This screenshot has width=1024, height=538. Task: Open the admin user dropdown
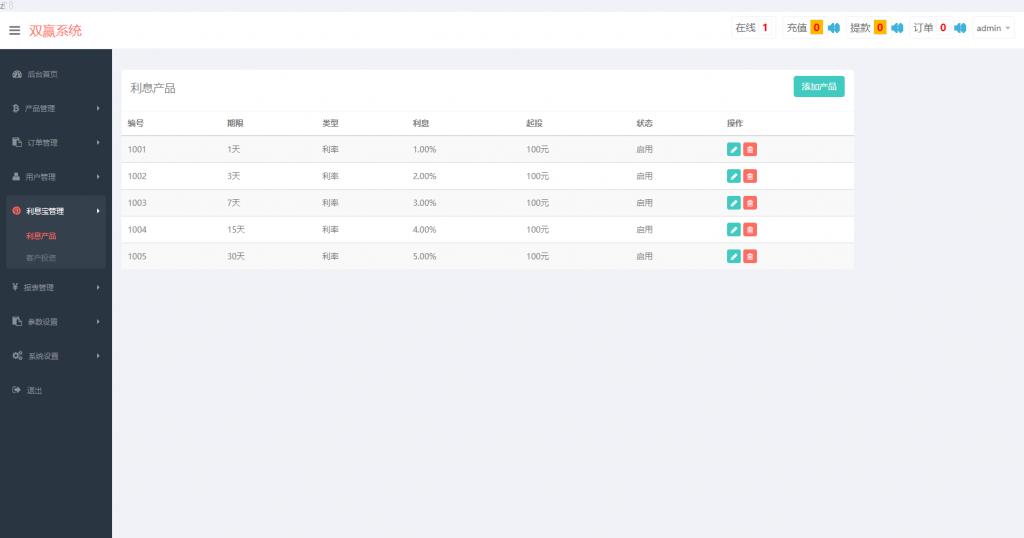pyautogui.click(x=993, y=28)
